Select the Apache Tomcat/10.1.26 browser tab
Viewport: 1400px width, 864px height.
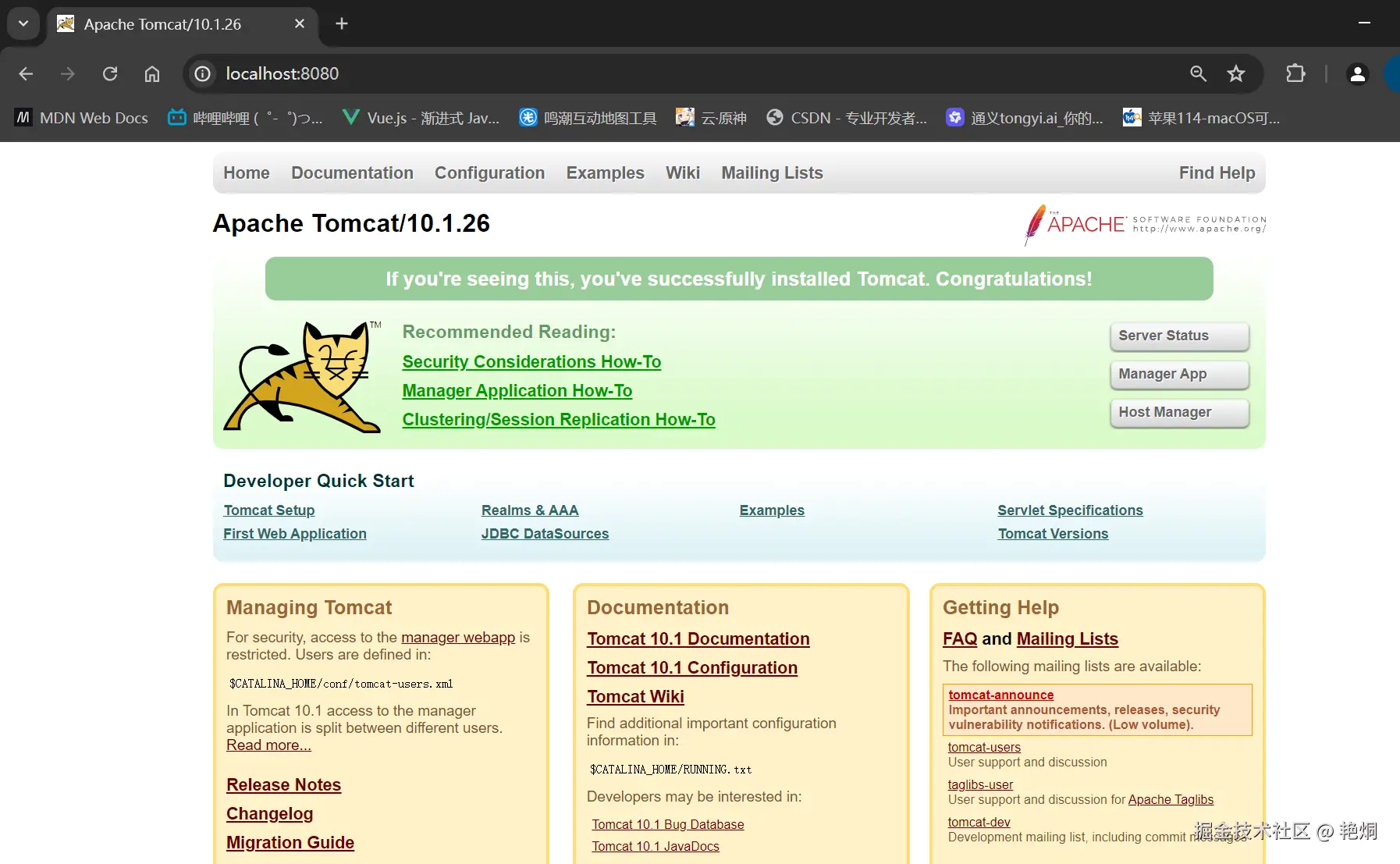(x=183, y=24)
